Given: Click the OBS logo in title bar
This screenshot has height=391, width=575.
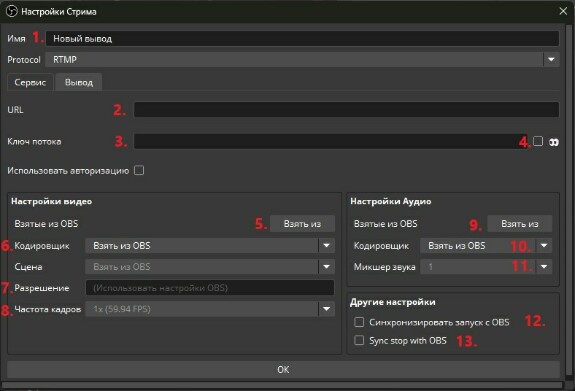Looking at the screenshot, I should click(x=12, y=11).
